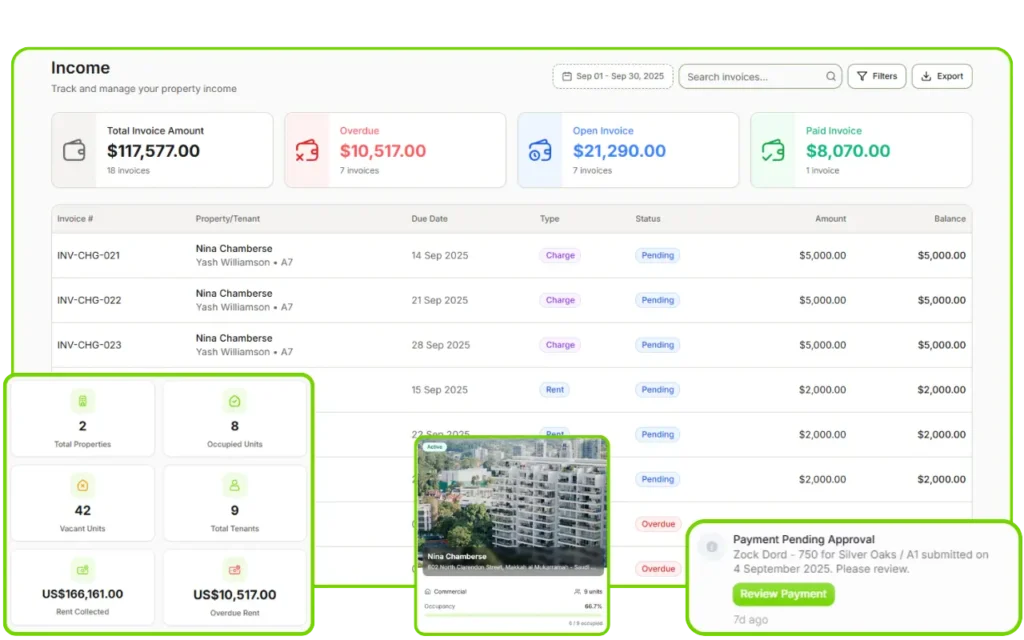Export the invoices list
This screenshot has width=1024, height=640.
941,77
